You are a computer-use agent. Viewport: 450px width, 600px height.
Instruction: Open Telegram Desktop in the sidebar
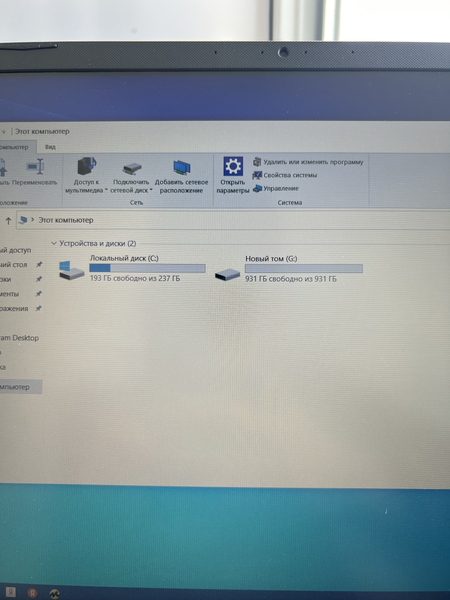click(x=20, y=338)
